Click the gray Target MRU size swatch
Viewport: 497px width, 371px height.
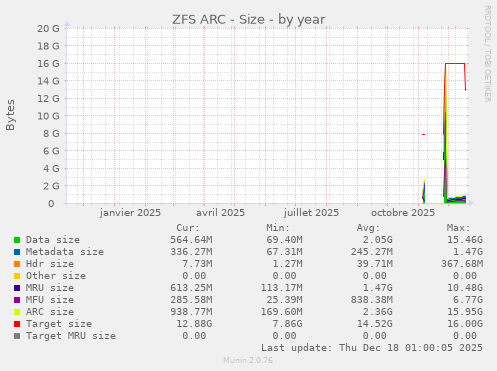(17, 336)
